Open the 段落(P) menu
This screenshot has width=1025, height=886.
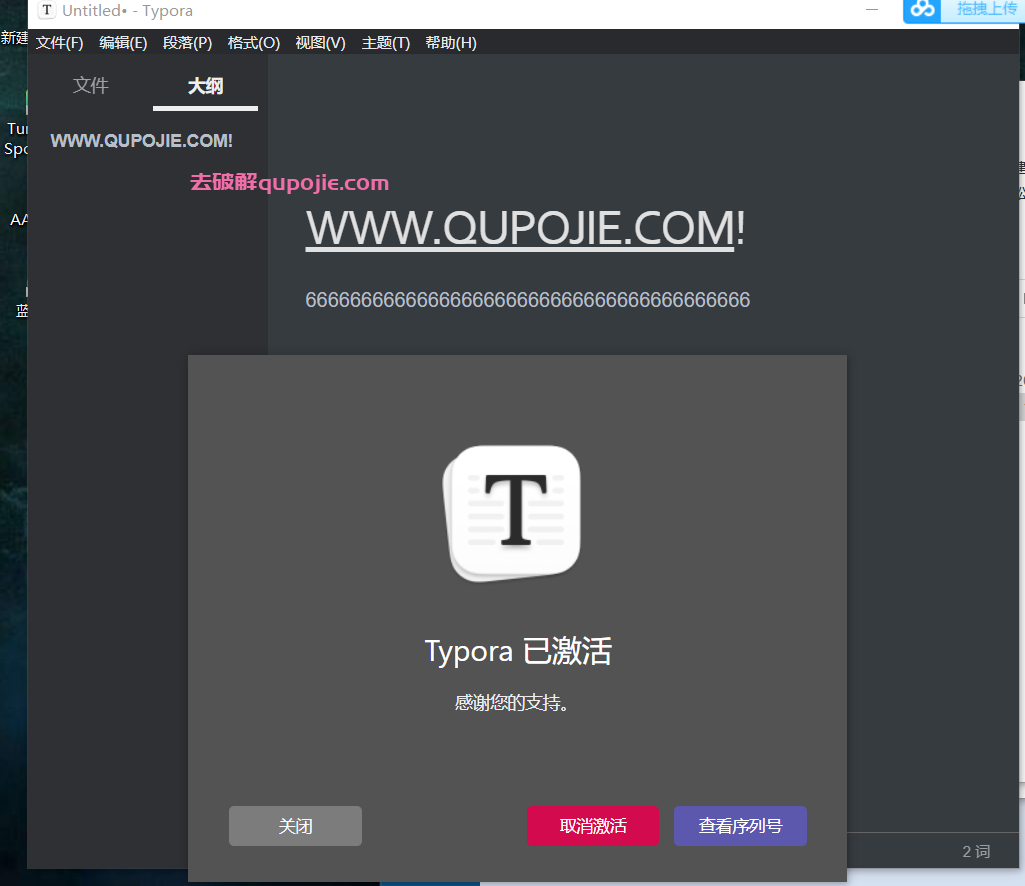[x=188, y=43]
